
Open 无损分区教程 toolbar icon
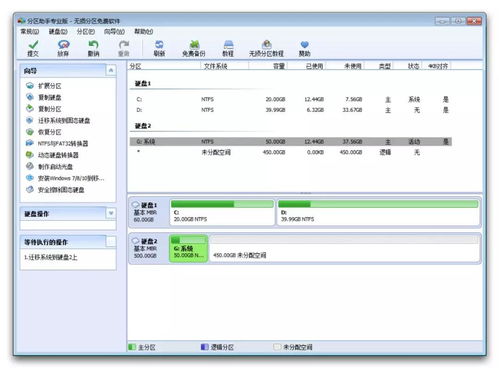point(266,45)
